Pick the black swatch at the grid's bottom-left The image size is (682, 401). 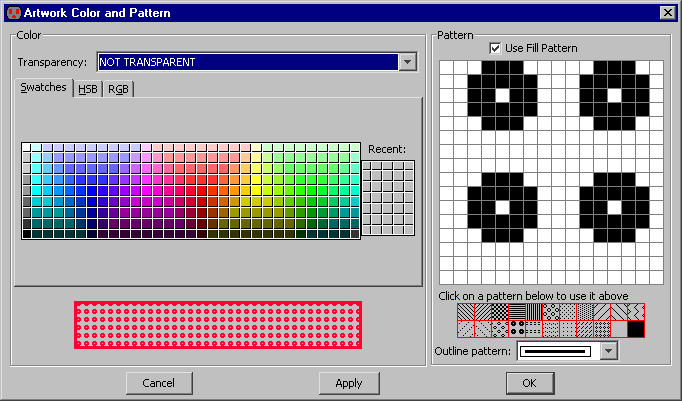tap(27, 233)
